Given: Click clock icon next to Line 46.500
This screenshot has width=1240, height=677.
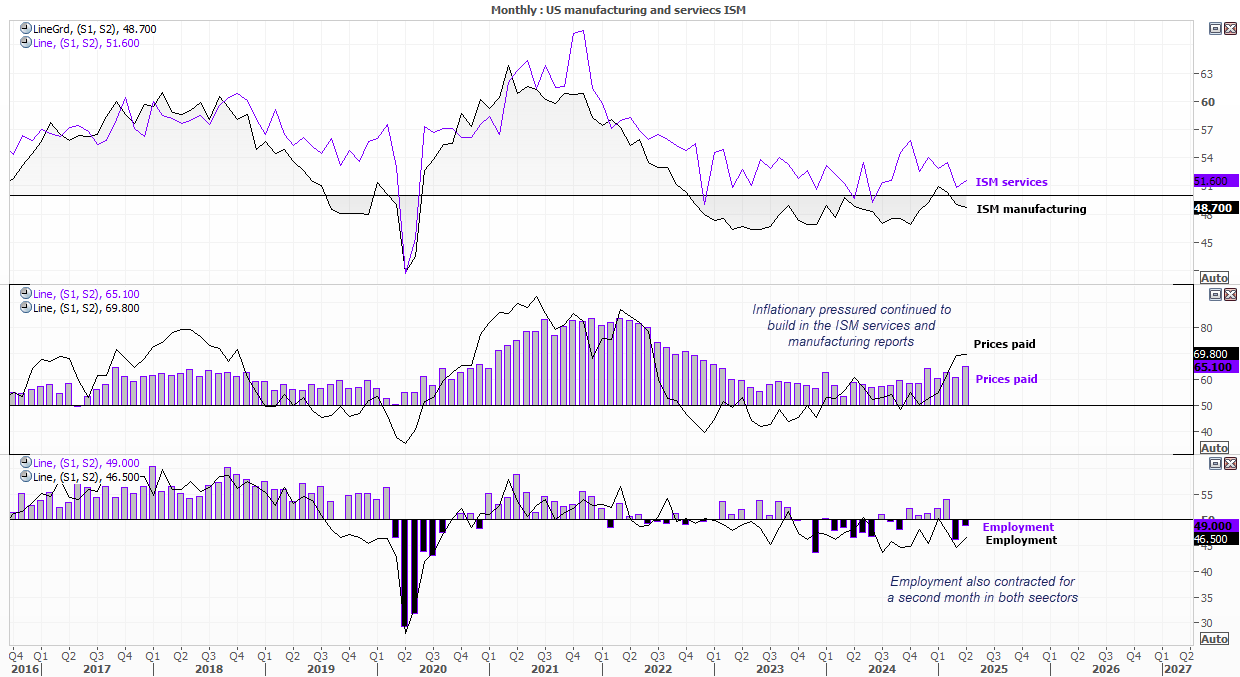Looking at the screenshot, I should (25, 477).
